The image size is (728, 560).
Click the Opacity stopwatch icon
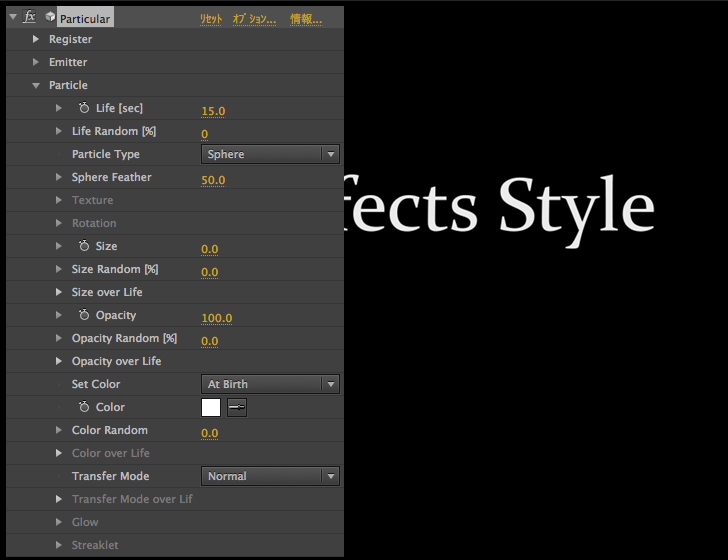click(x=84, y=315)
